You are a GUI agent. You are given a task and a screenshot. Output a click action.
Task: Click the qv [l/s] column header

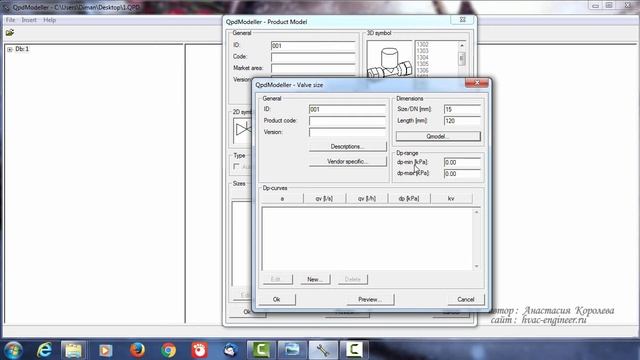324,198
